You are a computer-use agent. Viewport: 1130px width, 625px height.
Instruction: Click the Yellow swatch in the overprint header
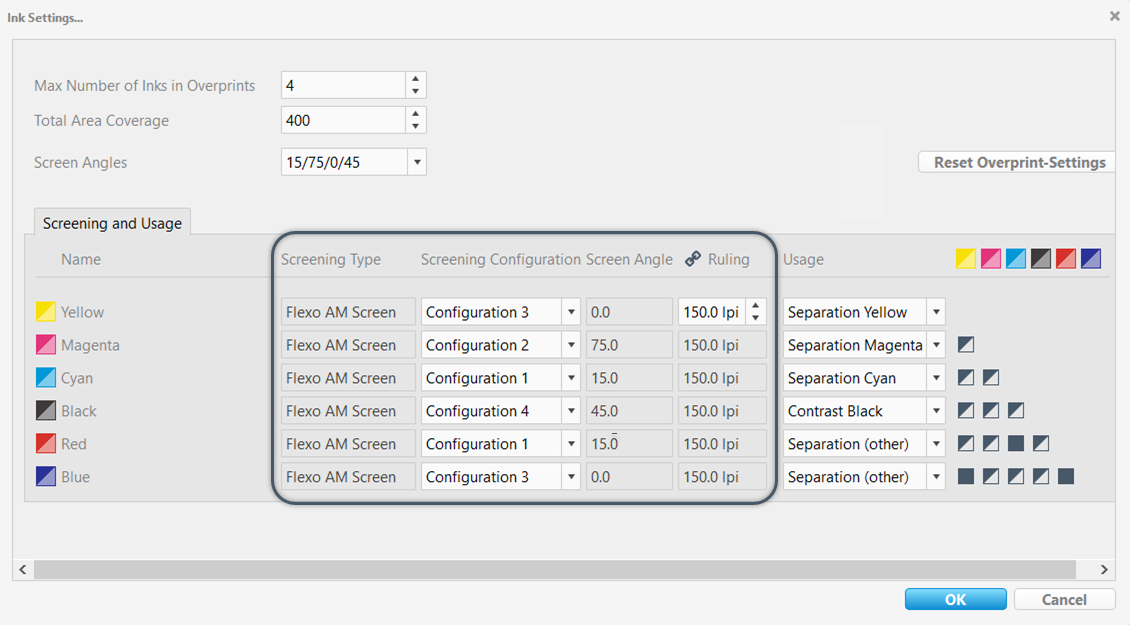coord(966,259)
